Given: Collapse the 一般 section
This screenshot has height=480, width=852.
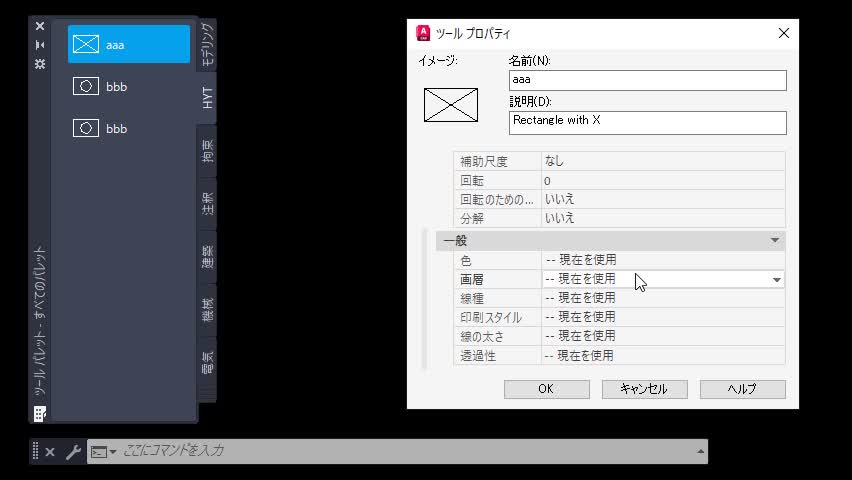Looking at the screenshot, I should pyautogui.click(x=774, y=241).
